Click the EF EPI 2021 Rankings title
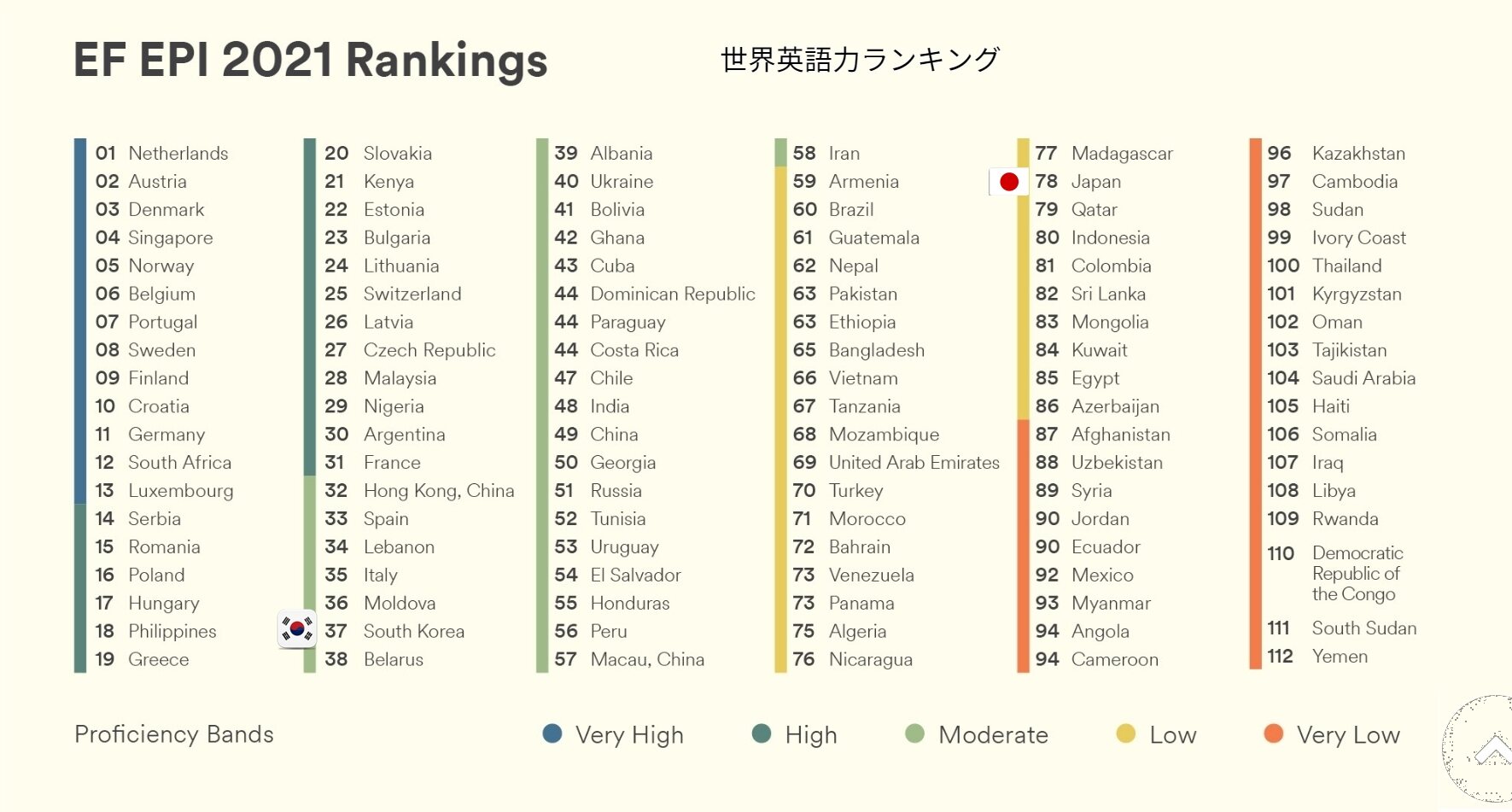The image size is (1512, 812). [x=311, y=61]
